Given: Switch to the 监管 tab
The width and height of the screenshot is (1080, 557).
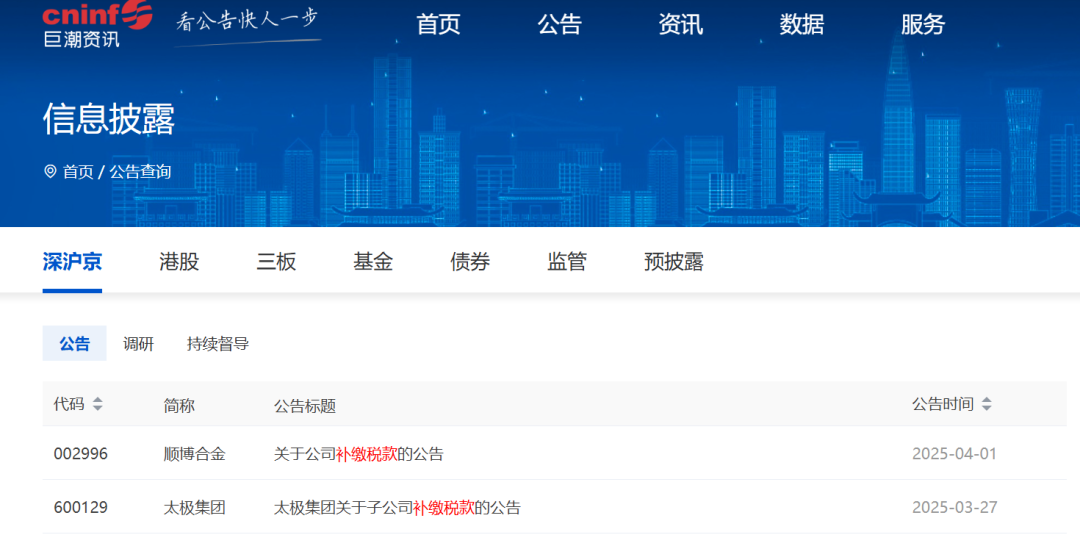Looking at the screenshot, I should [x=567, y=262].
